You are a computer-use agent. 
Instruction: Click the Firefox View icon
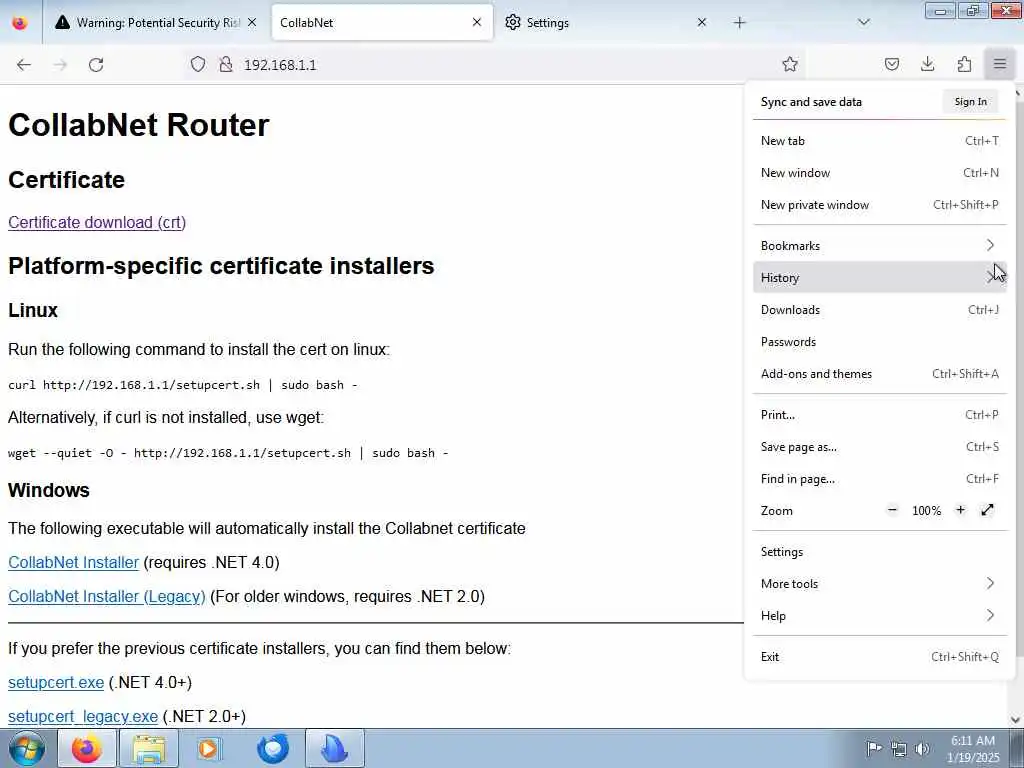[x=20, y=23]
